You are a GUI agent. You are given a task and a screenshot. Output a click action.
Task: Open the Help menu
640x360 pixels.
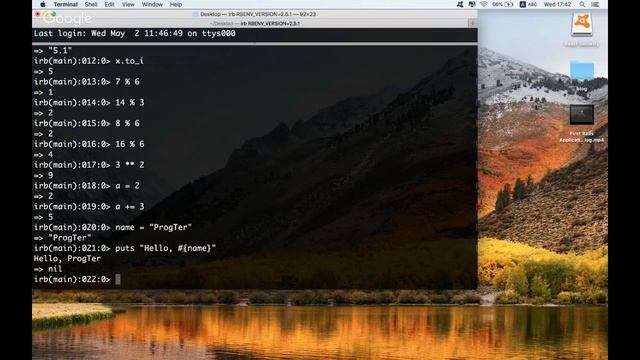[x=176, y=4]
